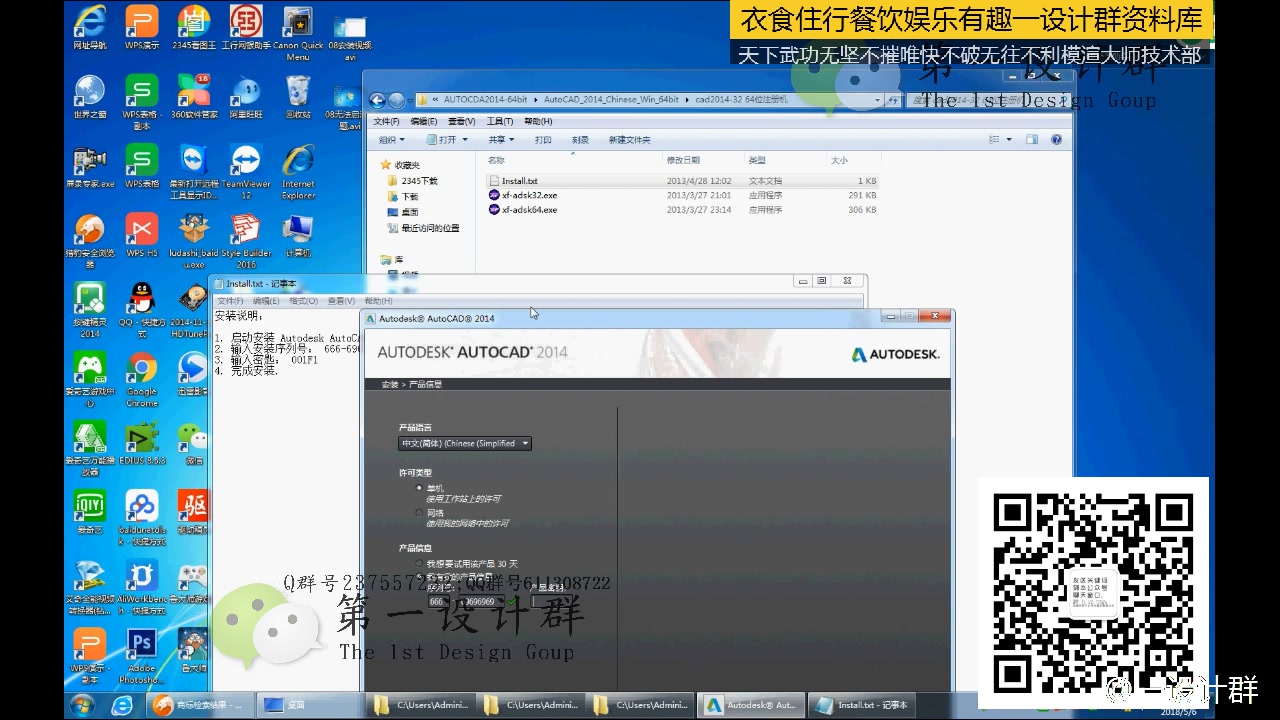Open the 世界之窗 browser desktop icon
Image resolution: width=1280 pixels, height=720 pixels.
coord(90,96)
